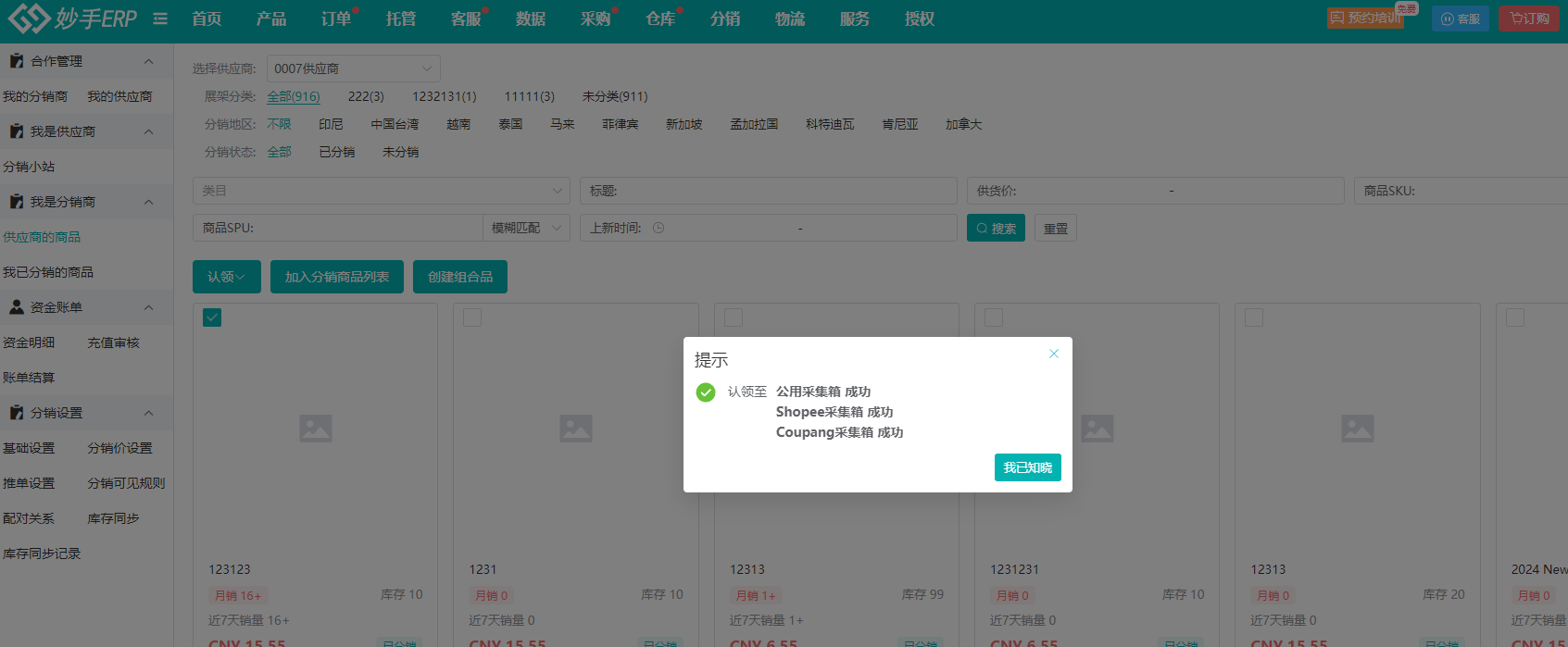Click 分销设置 clipboard icon in sidebar
Viewport: 1568px width, 647px height.
pyautogui.click(x=16, y=413)
